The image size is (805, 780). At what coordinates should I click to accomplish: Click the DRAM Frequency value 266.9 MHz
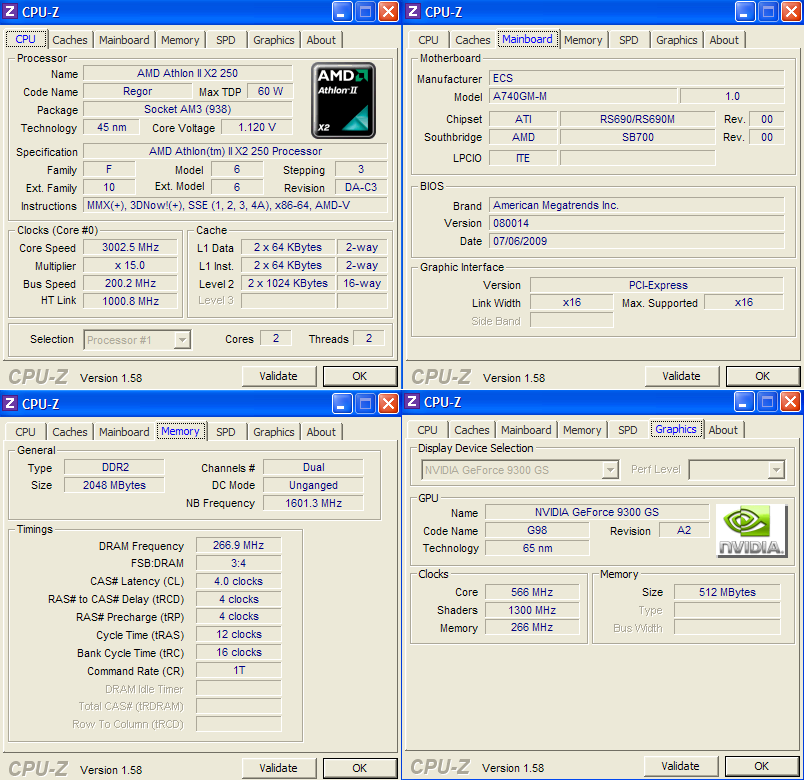click(239, 545)
